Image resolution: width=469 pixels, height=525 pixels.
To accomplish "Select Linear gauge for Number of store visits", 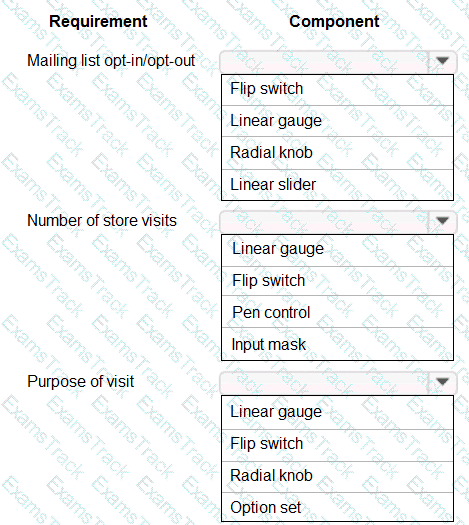I will tap(337, 250).
